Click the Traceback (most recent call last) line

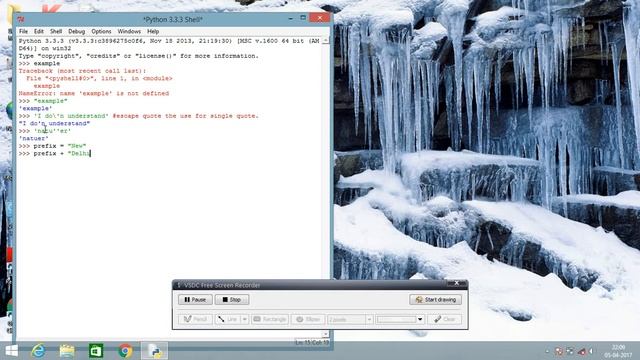click(82, 71)
